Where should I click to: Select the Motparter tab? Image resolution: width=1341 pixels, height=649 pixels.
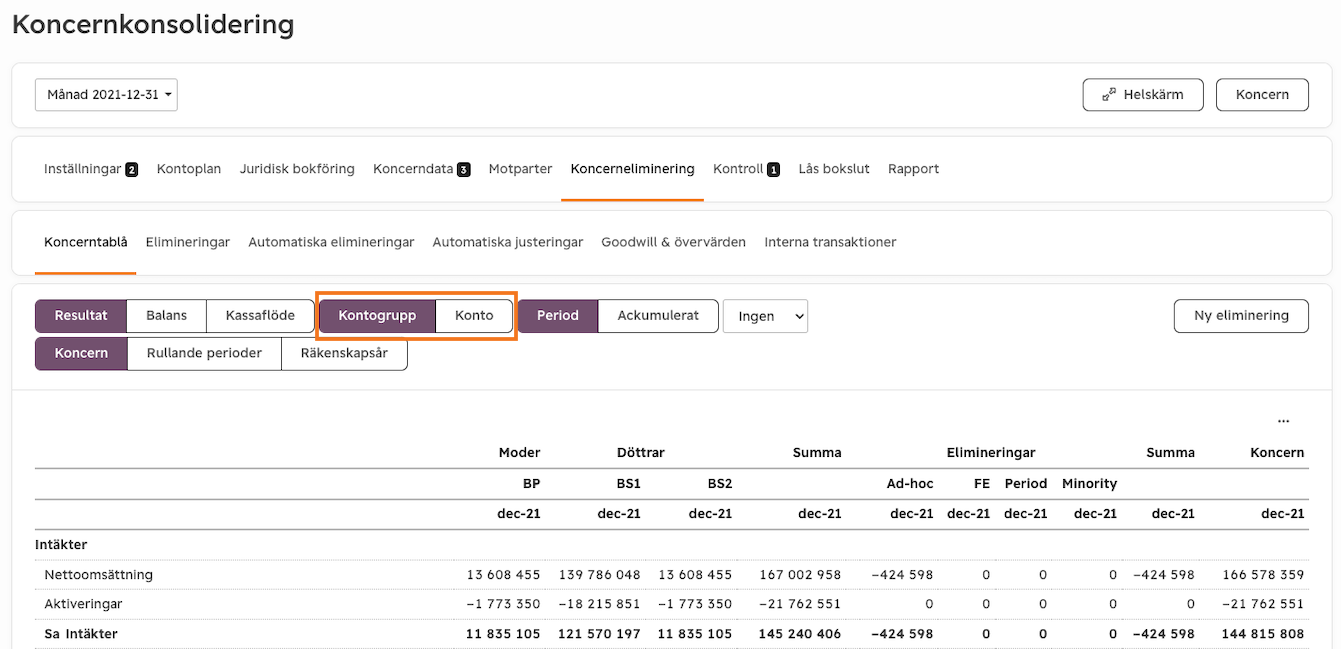(521, 169)
